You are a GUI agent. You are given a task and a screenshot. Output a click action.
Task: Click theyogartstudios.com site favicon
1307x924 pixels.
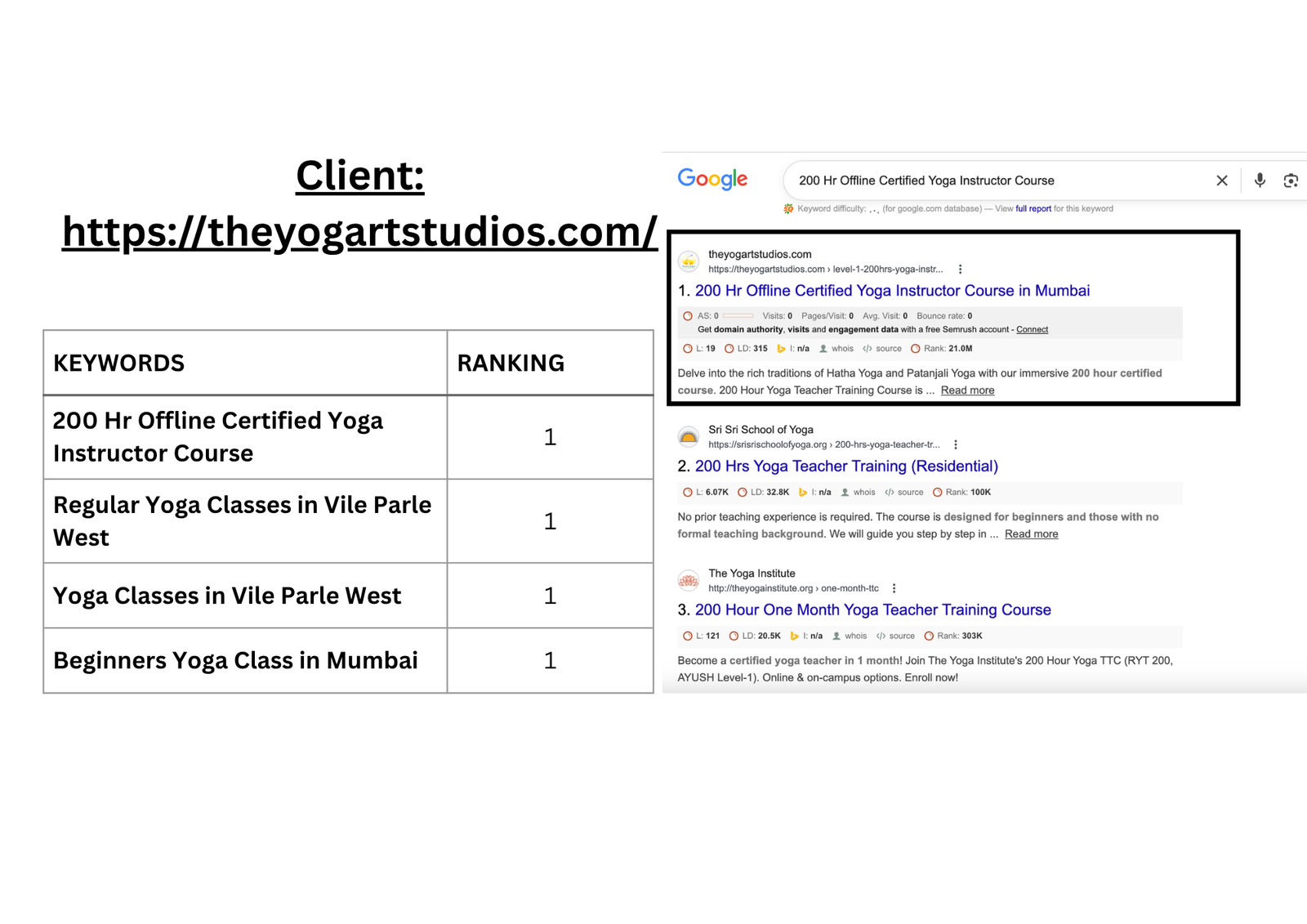pos(689,261)
